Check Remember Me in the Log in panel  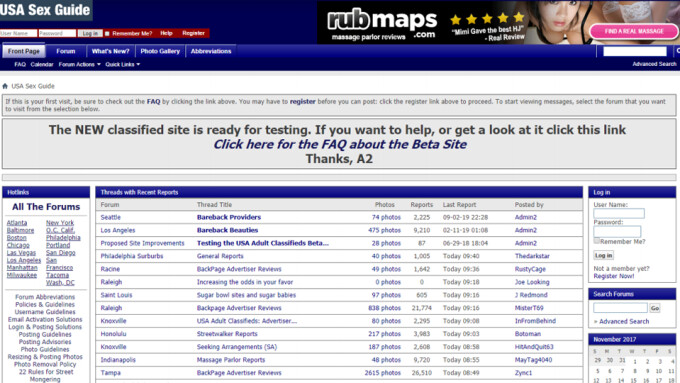pyautogui.click(x=597, y=241)
